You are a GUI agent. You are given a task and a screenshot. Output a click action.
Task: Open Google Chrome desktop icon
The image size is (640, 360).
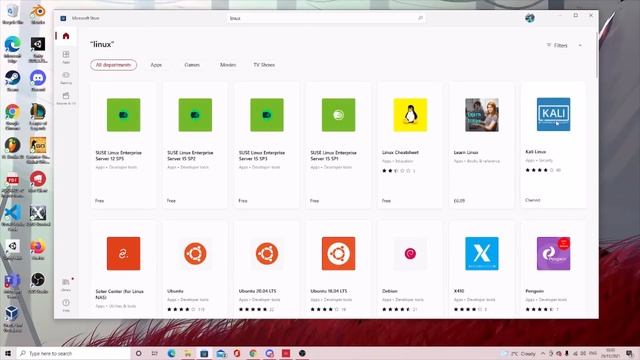[12, 117]
